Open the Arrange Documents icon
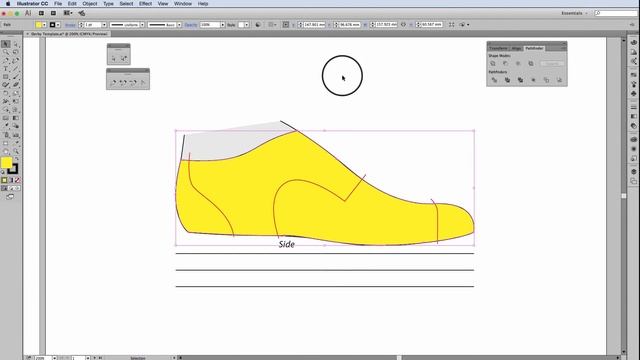 [68, 13]
